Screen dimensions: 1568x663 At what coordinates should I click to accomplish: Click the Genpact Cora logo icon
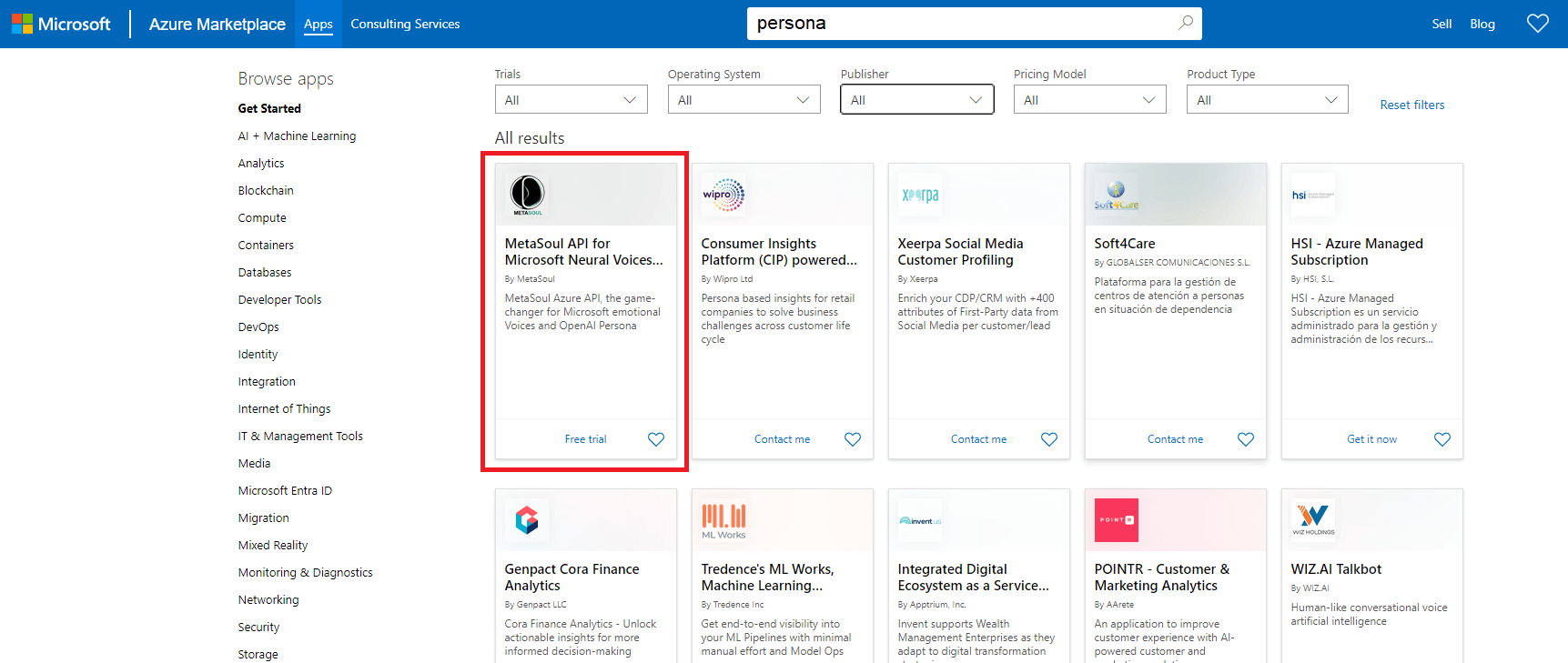click(x=527, y=520)
